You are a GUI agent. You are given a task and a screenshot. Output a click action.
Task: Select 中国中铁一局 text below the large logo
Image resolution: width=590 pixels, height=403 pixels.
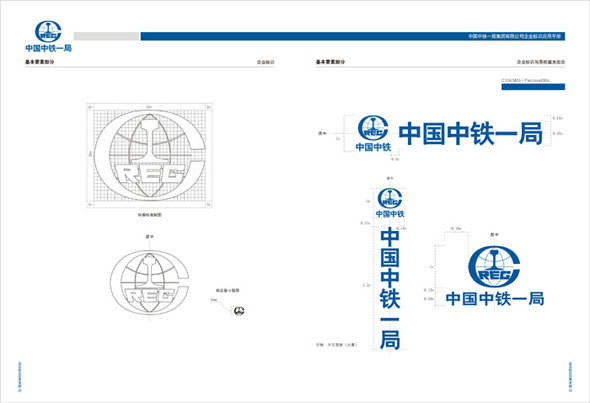click(495, 299)
